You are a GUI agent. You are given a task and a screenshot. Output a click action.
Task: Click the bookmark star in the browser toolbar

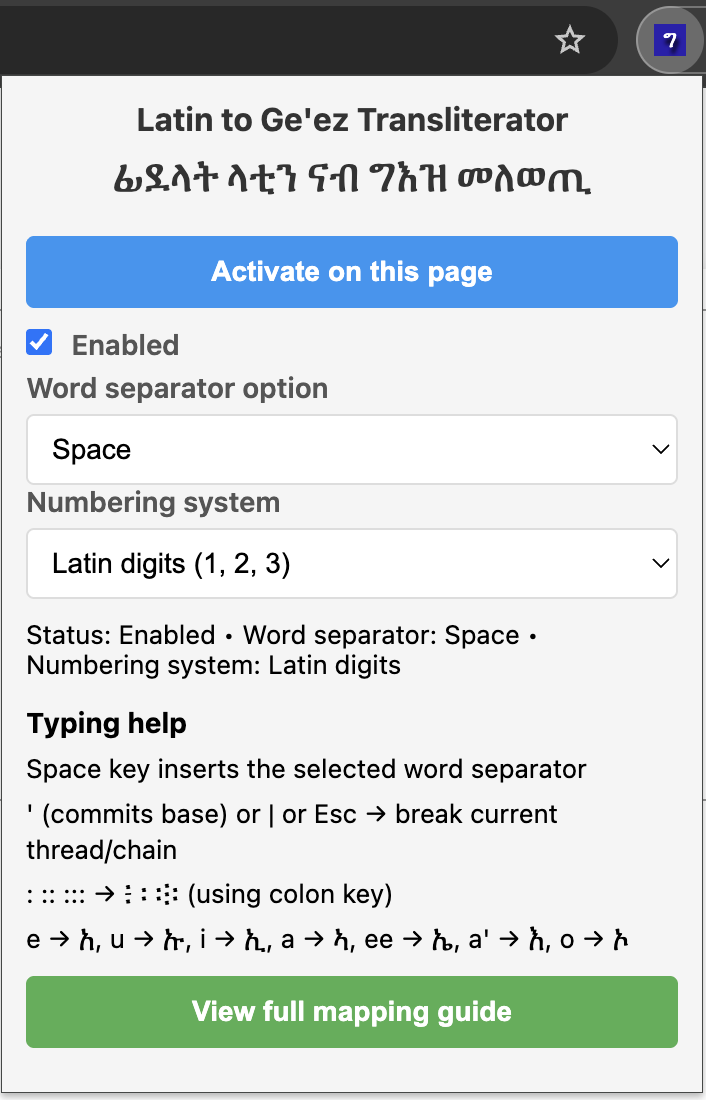click(570, 41)
